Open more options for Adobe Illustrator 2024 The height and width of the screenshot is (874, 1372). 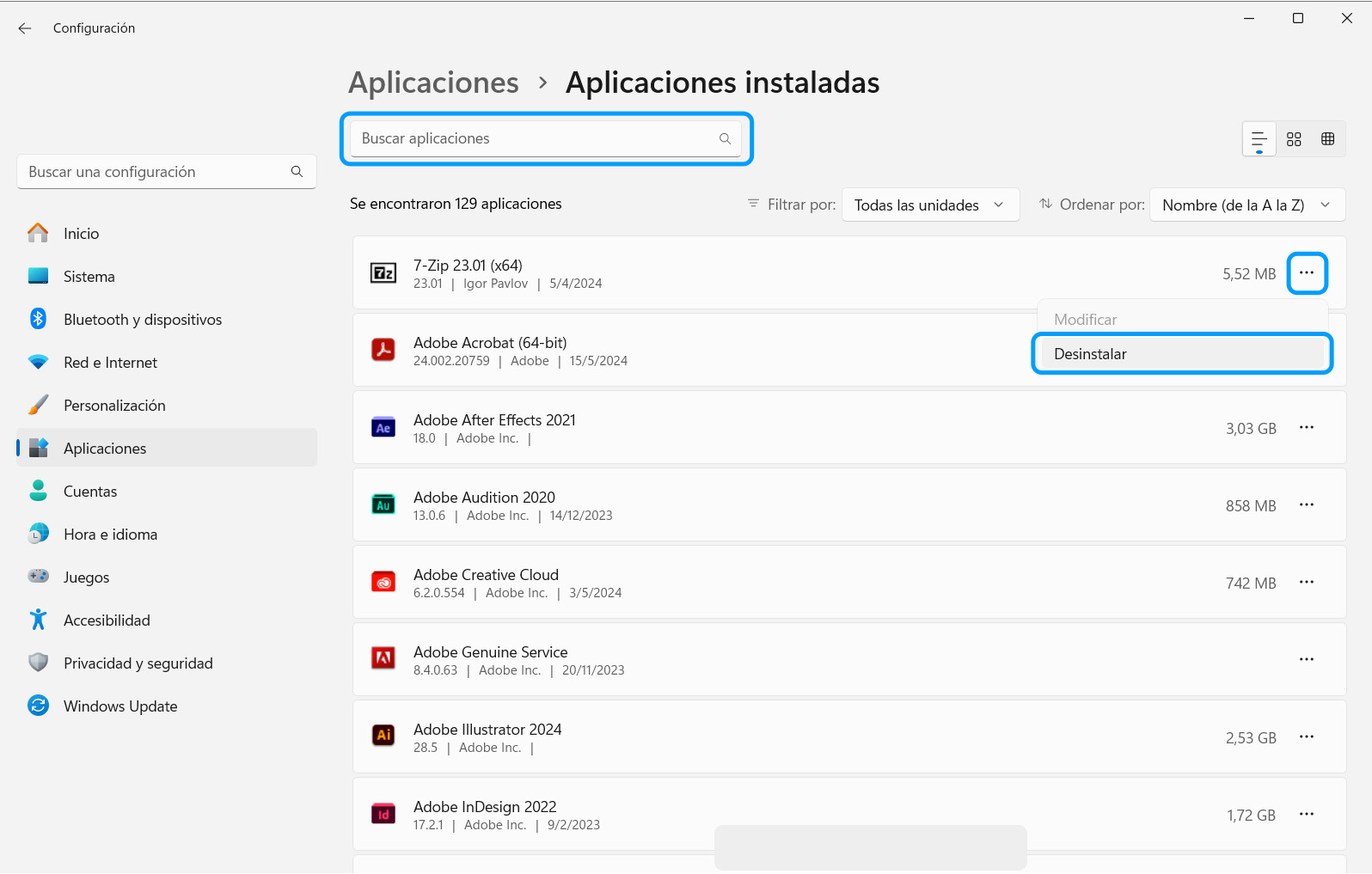click(1307, 737)
